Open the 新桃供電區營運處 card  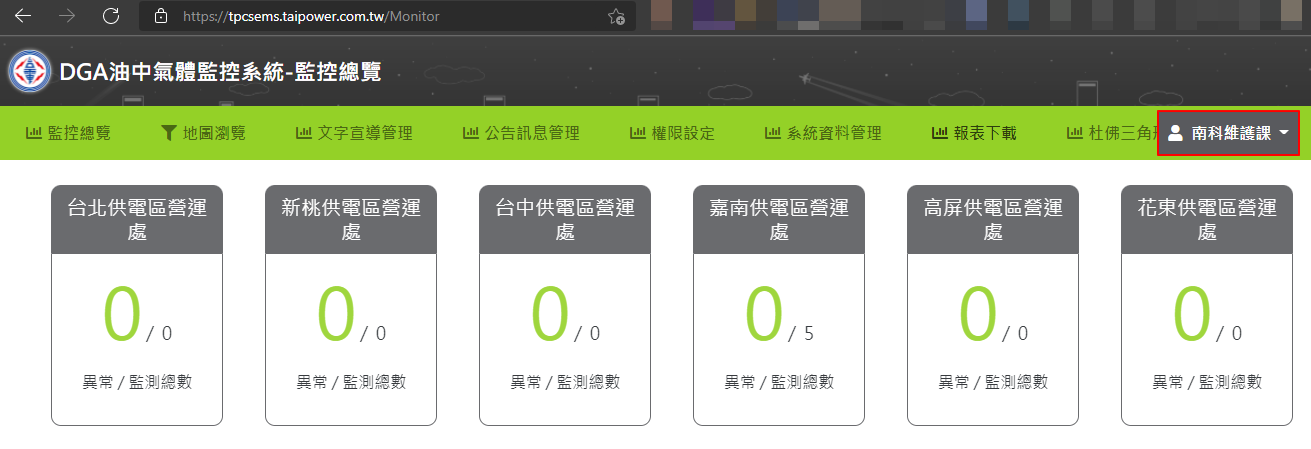tap(351, 305)
